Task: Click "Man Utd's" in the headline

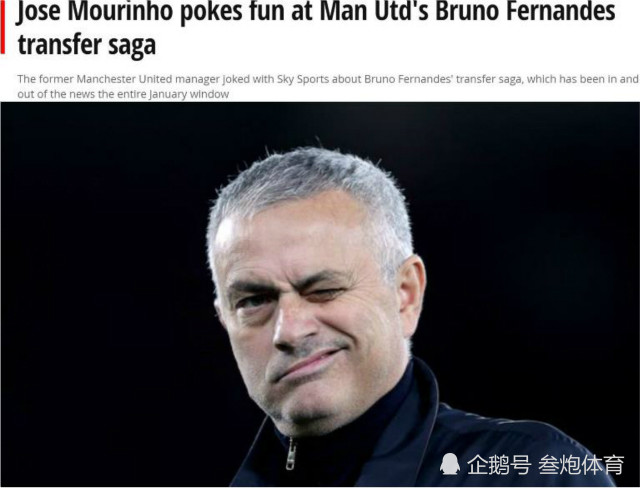Action: coord(374,11)
